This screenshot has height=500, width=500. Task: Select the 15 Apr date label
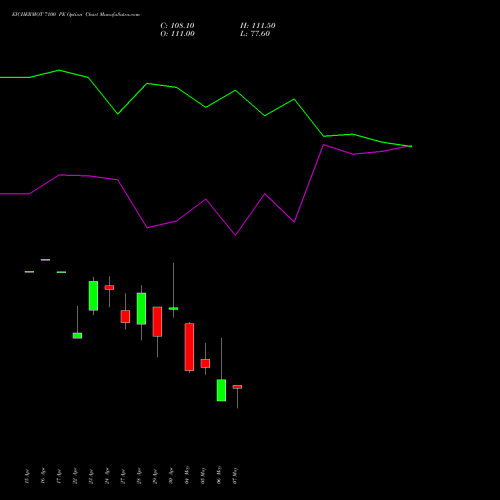[27, 476]
